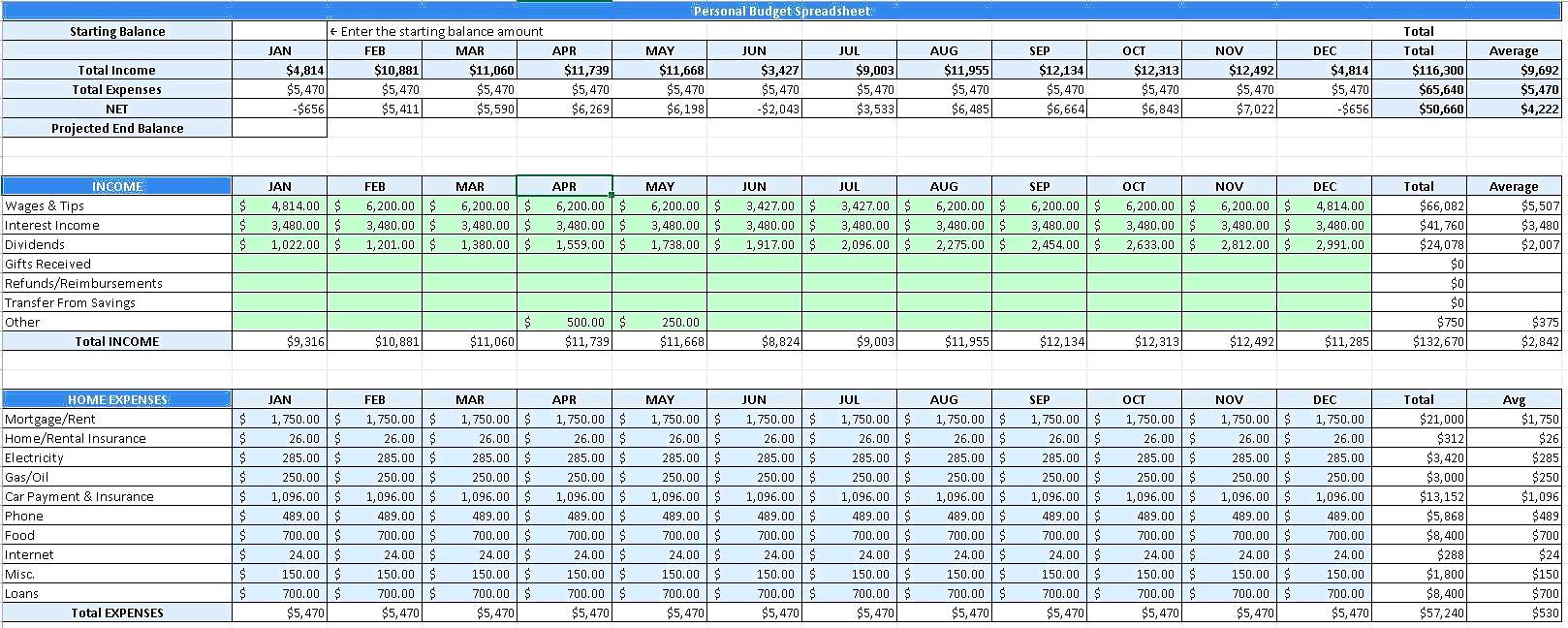Click the empty Starting Balance amount cell
Image resolution: width=1568 pixels, height=628 pixels.
pos(279,31)
